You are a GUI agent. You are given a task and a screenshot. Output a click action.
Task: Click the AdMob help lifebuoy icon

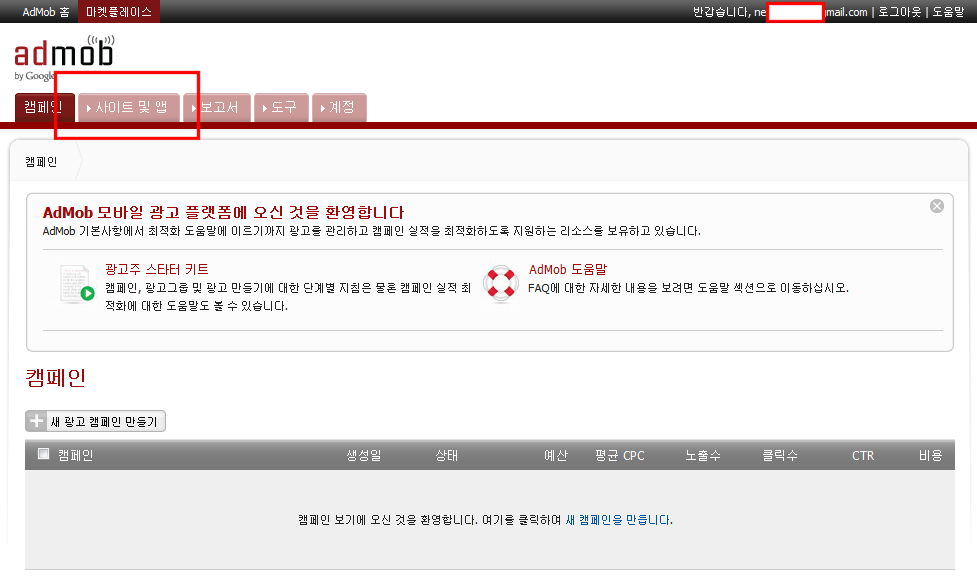[x=500, y=283]
